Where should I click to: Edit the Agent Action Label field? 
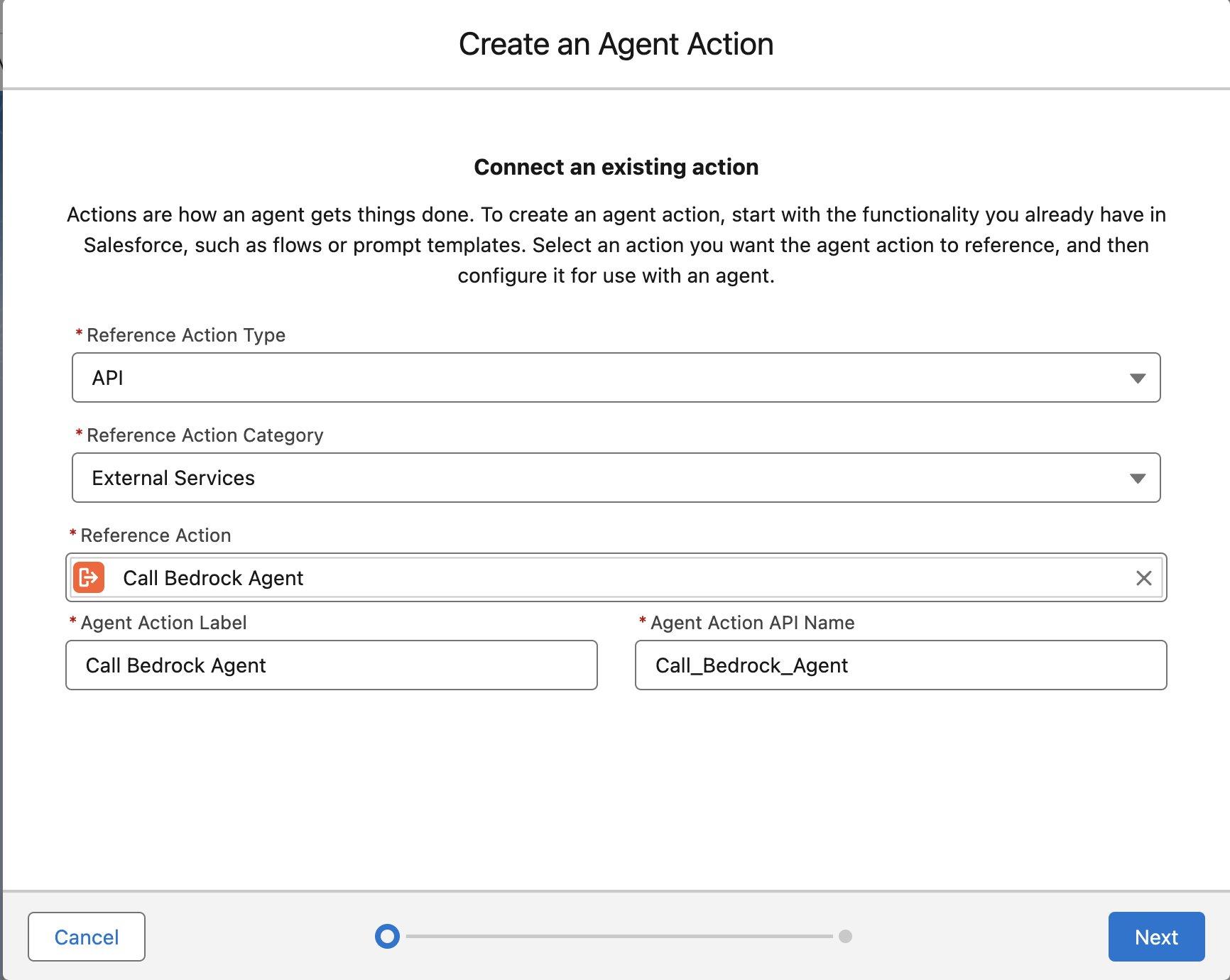[x=332, y=665]
